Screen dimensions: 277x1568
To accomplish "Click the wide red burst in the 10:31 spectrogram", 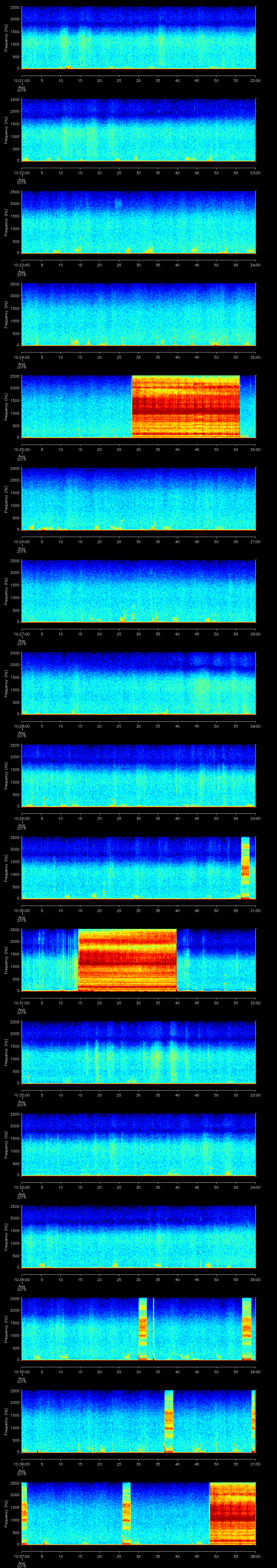I will [127, 959].
